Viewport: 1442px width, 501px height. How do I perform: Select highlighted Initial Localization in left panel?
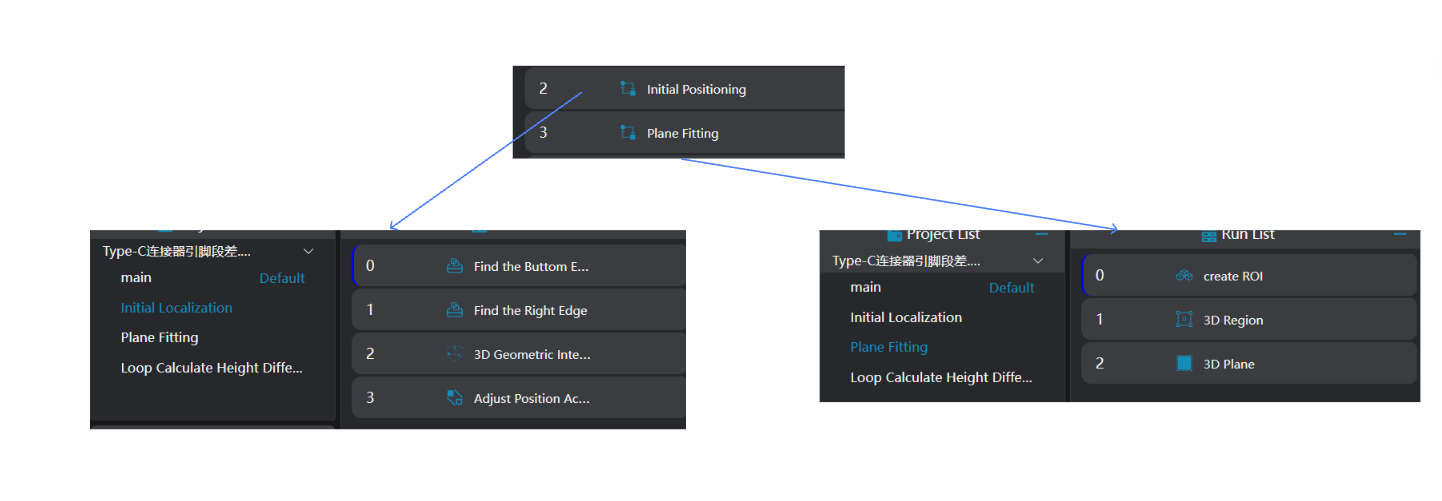pos(176,308)
